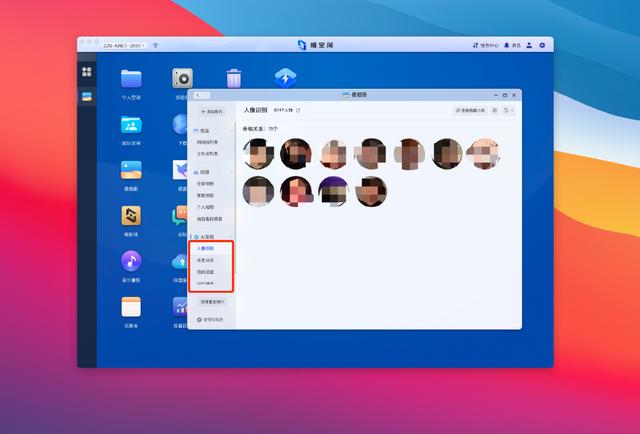640x434 pixels.
Task: Open the blue lightning bolt desktop app
Action: [x=285, y=78]
